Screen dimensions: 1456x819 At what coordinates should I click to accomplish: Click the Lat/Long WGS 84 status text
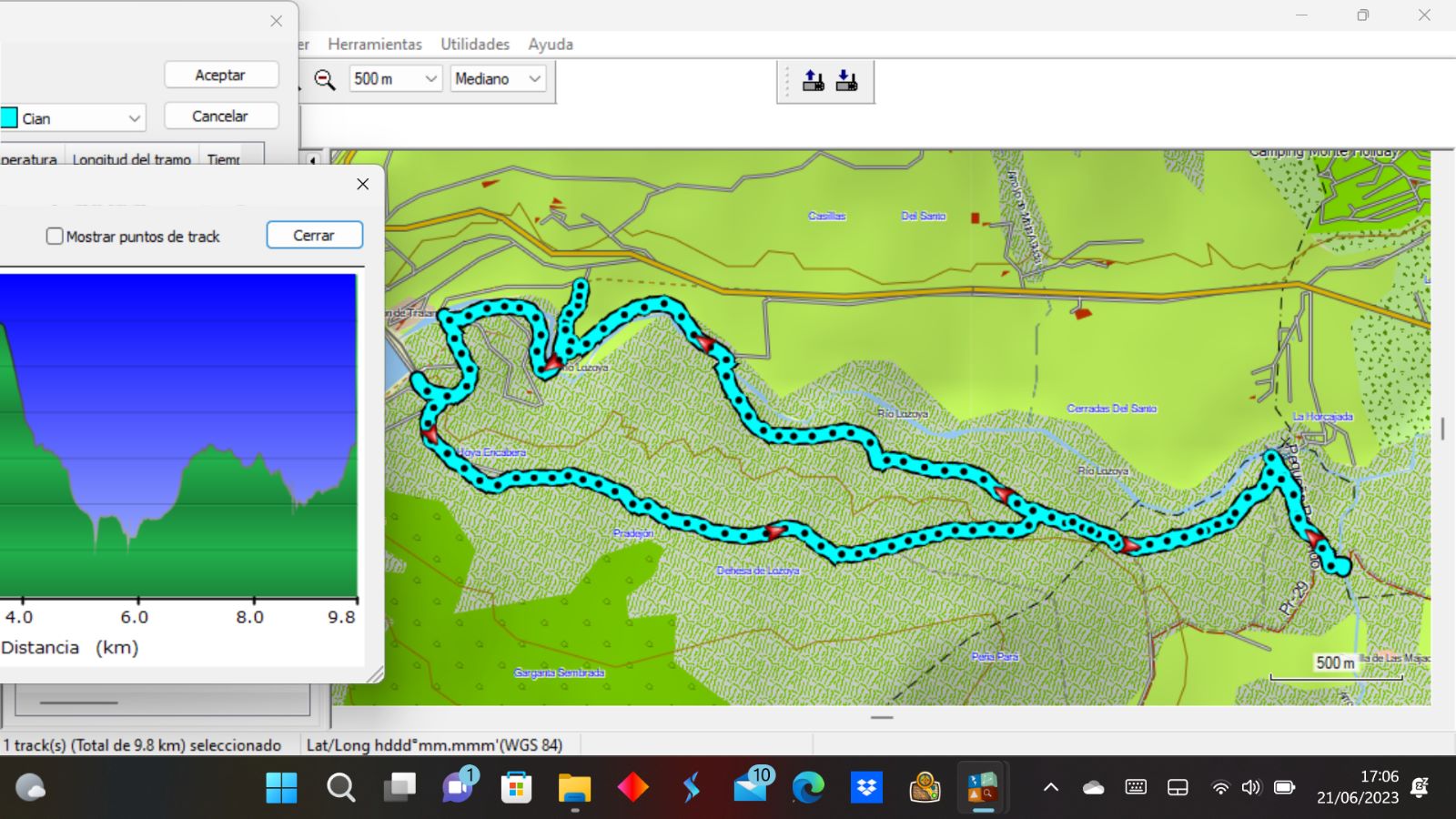(x=434, y=745)
